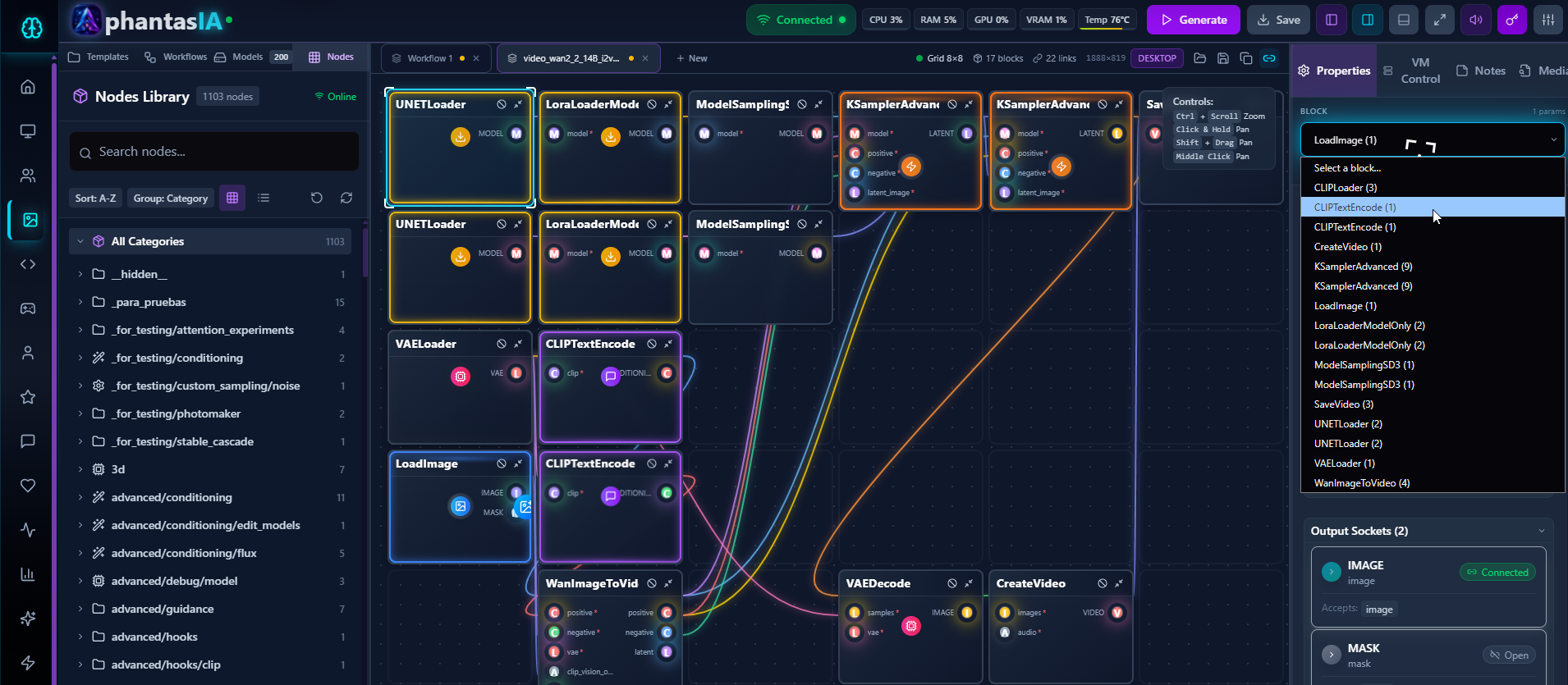Open the chat bubble sidebar icon
1568x685 pixels.
(x=28, y=441)
